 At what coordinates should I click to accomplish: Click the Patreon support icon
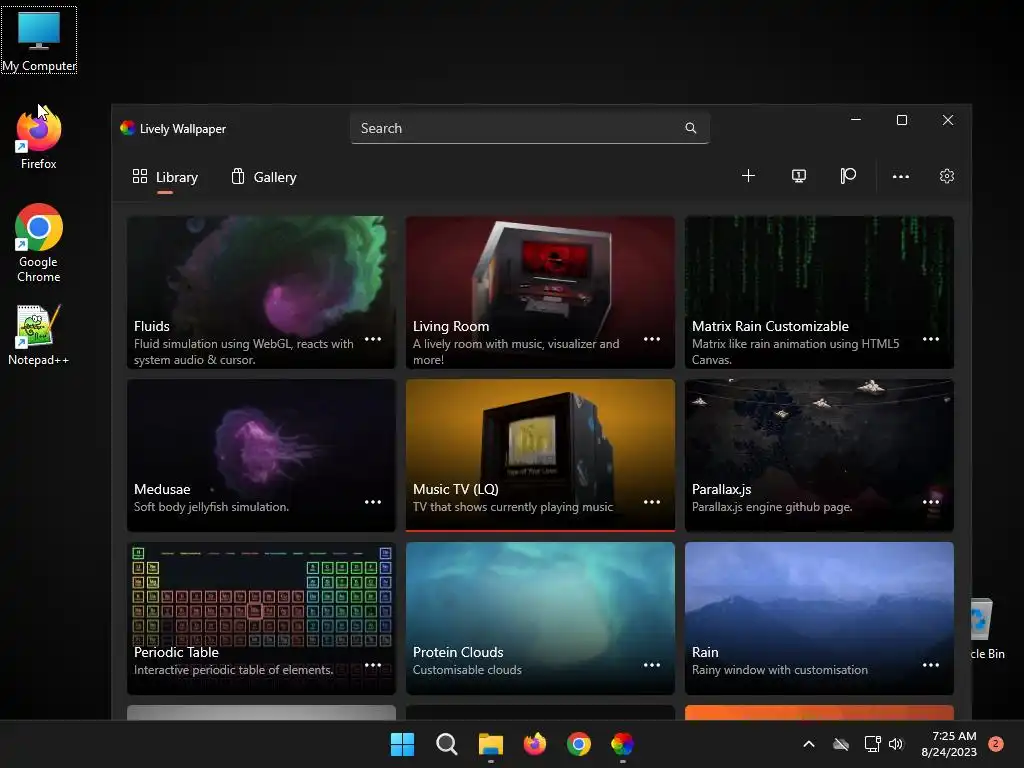[x=848, y=176]
